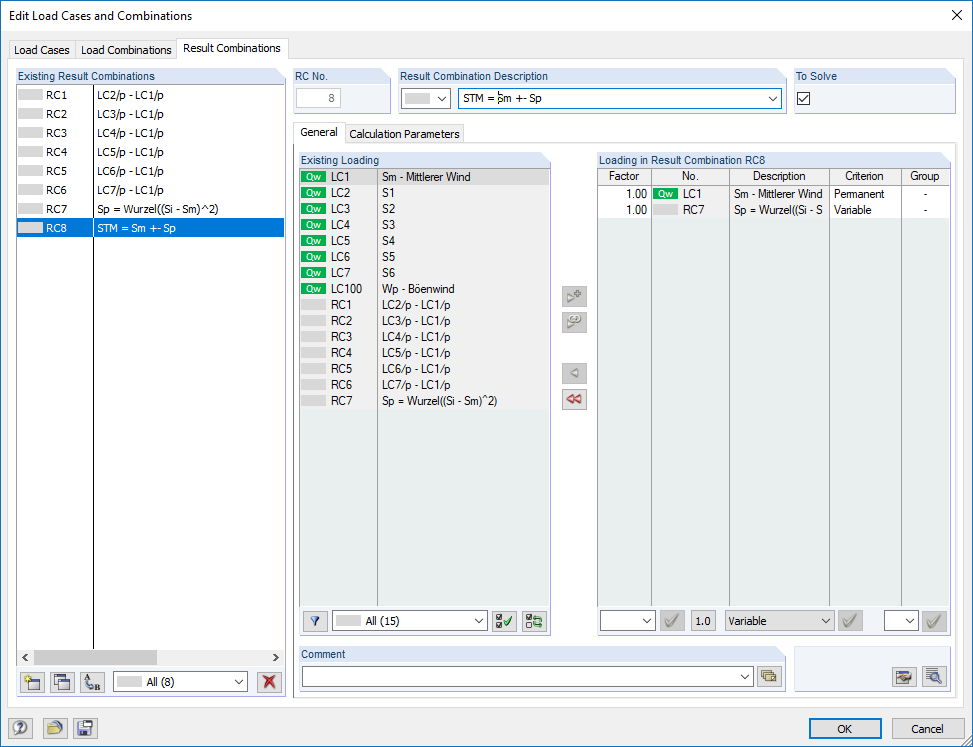Click the Factor column header
The width and height of the screenshot is (973, 747).
(624, 176)
